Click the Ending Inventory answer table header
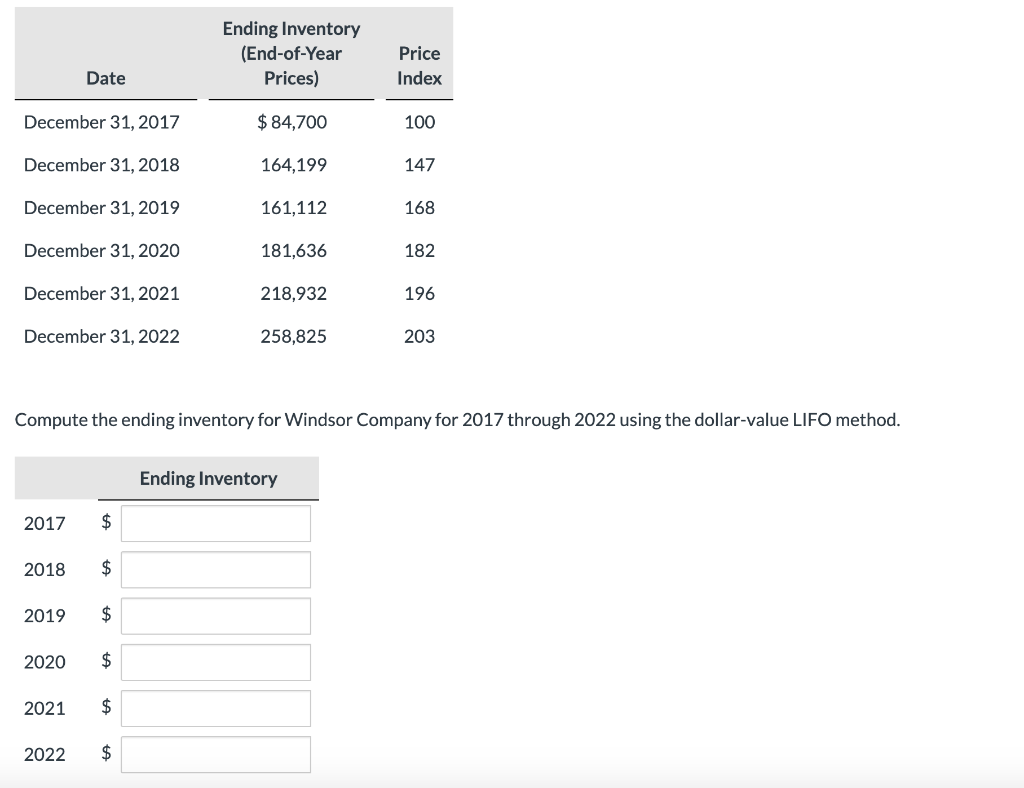 pos(209,478)
